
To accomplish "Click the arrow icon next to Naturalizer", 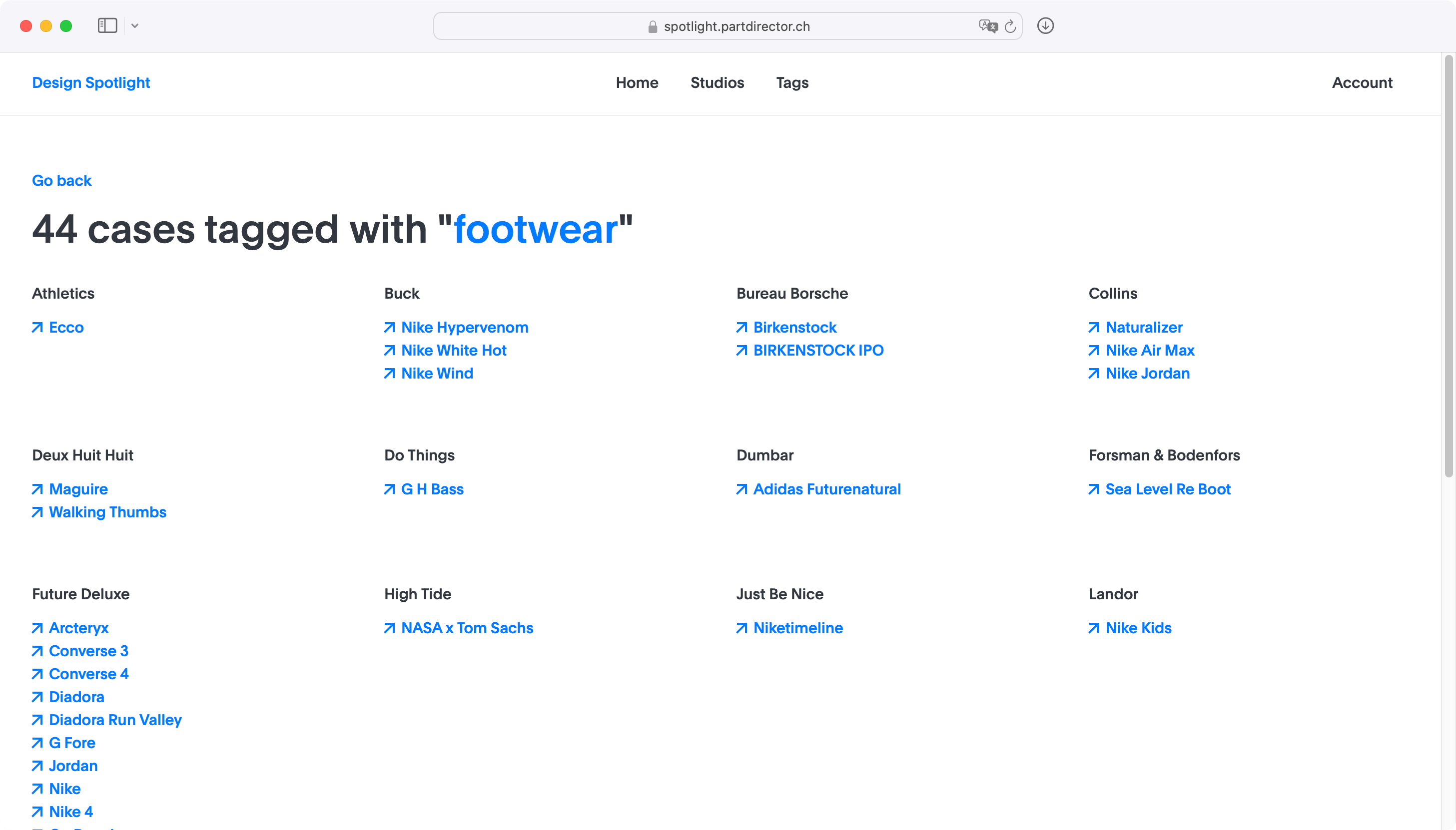I will 1094,327.
